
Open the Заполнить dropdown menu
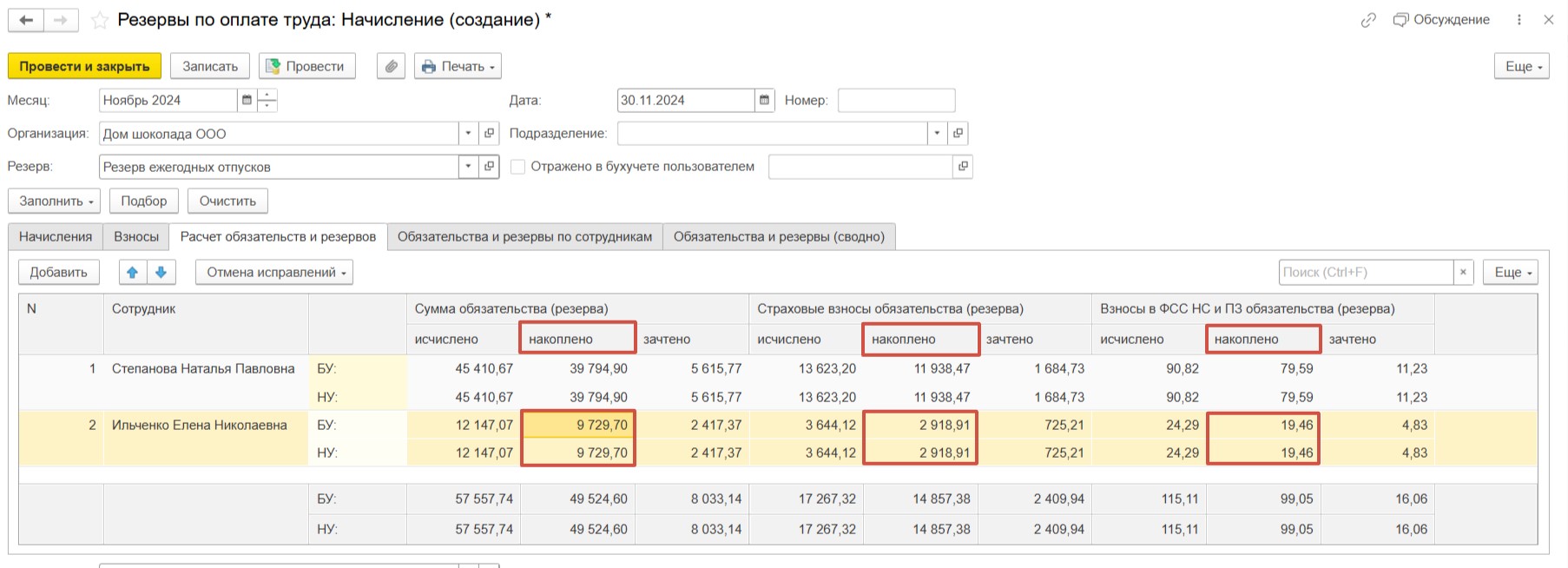54,201
